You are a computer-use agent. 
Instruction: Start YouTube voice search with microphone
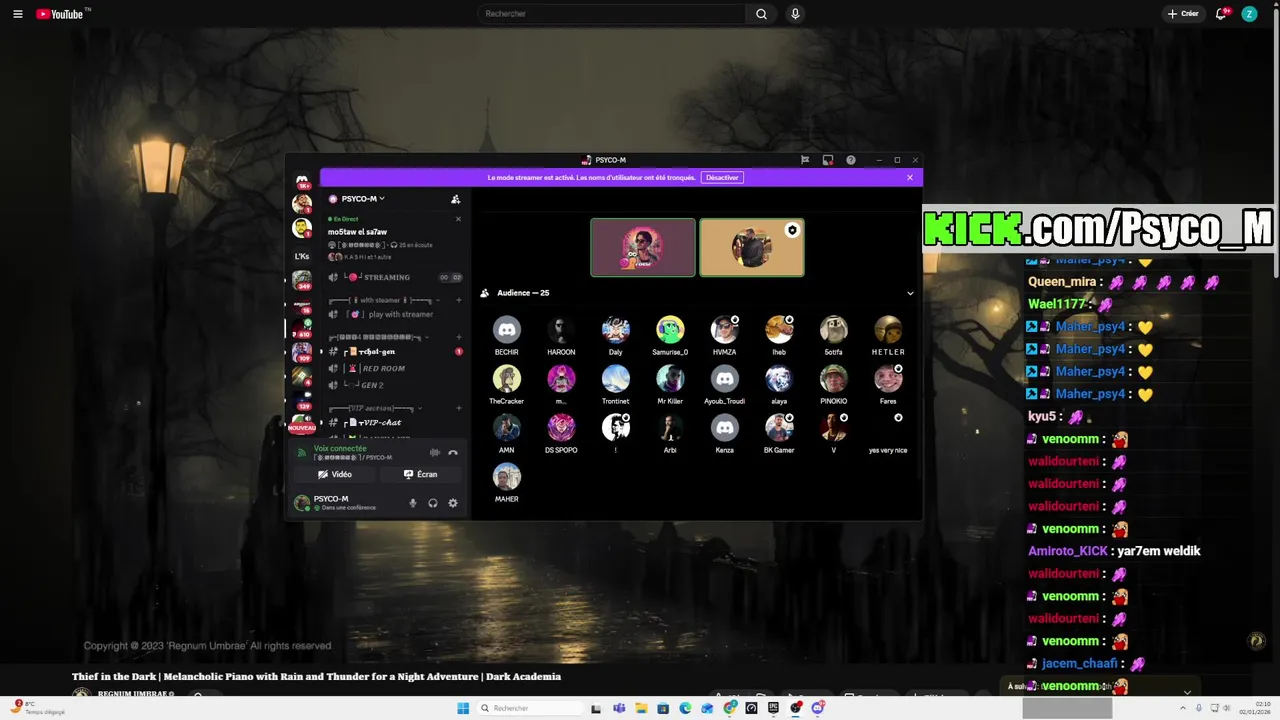pos(795,14)
